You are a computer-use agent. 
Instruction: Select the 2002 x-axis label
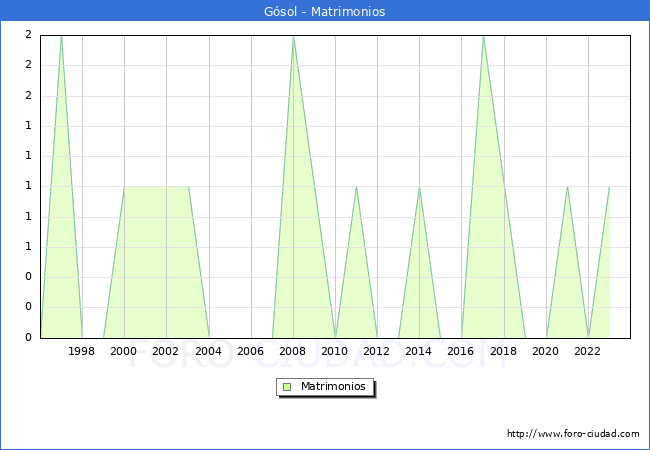pyautogui.click(x=165, y=351)
